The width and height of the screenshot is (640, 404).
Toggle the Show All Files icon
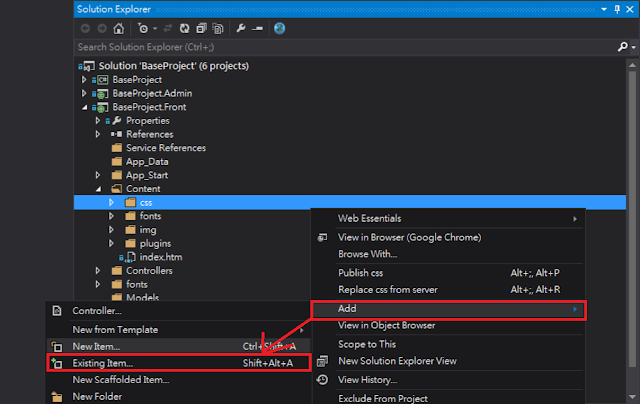click(218, 29)
